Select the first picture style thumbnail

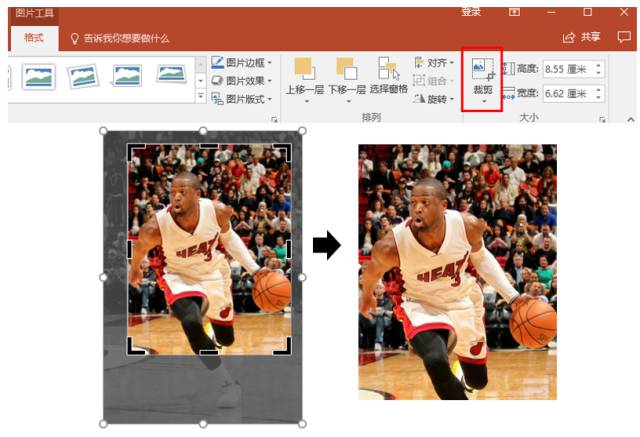point(38,77)
